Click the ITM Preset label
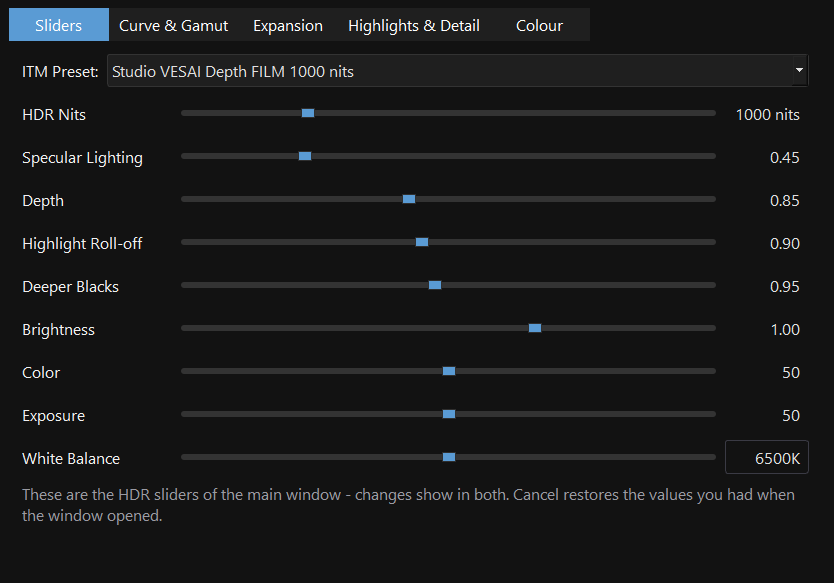The height and width of the screenshot is (583, 834). point(60,72)
